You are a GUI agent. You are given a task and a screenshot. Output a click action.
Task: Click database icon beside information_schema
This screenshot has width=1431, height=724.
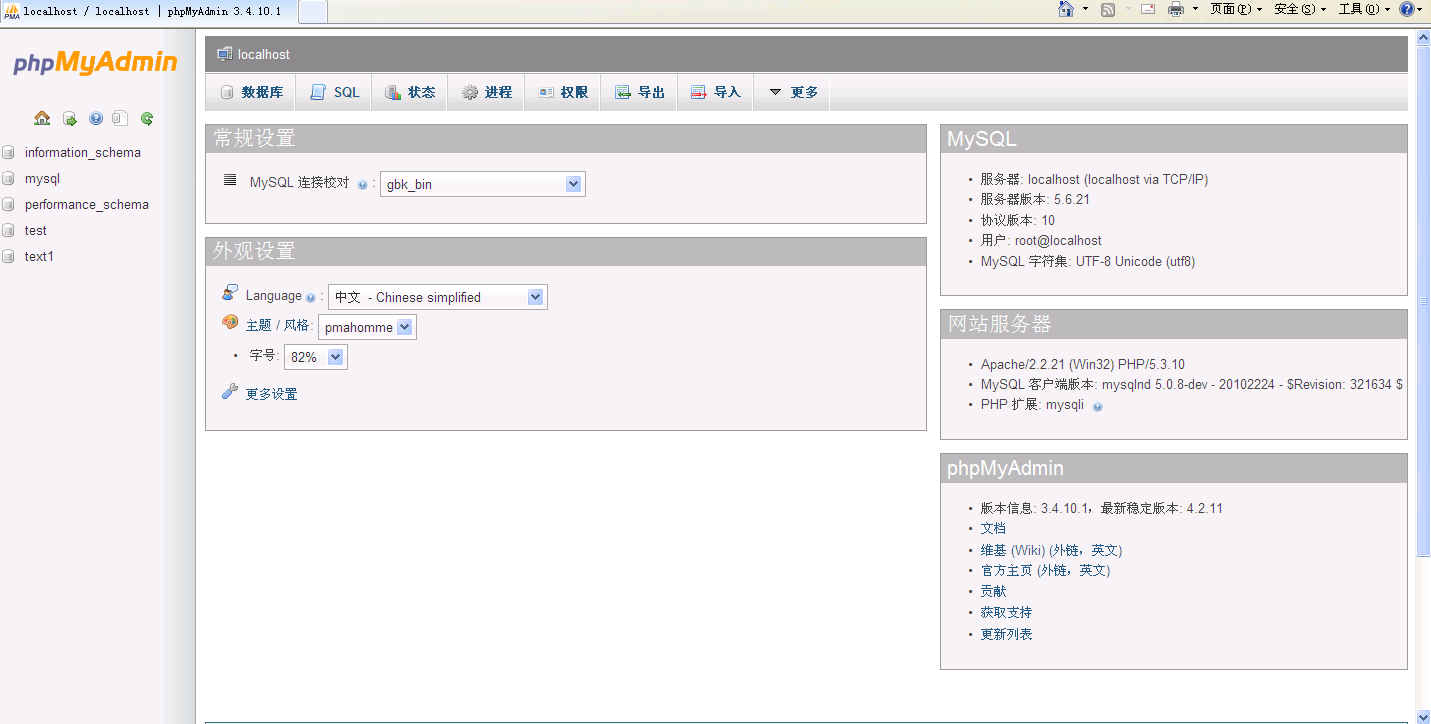[9, 153]
